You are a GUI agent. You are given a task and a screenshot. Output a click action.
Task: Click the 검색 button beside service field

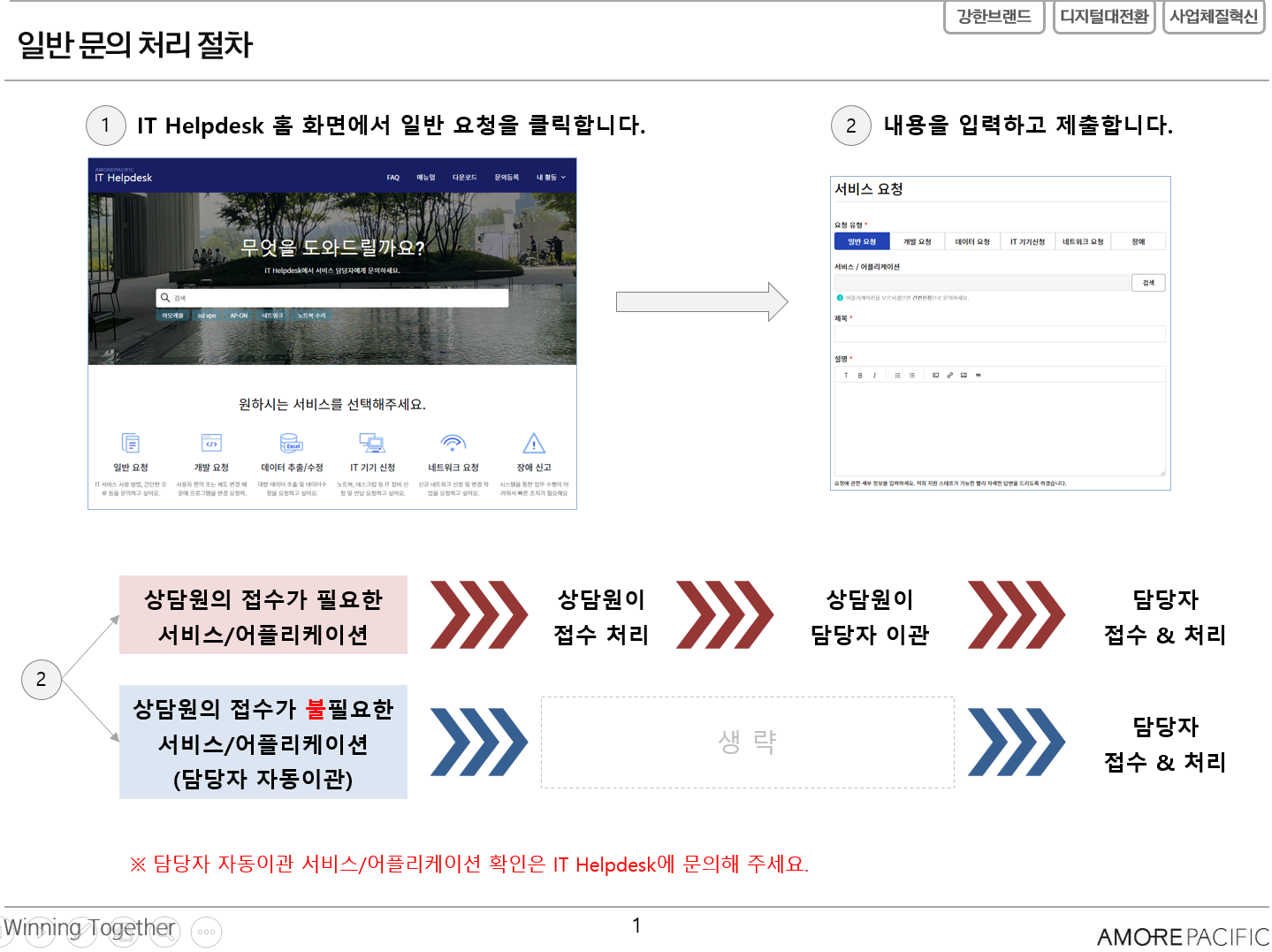pyautogui.click(x=1148, y=283)
